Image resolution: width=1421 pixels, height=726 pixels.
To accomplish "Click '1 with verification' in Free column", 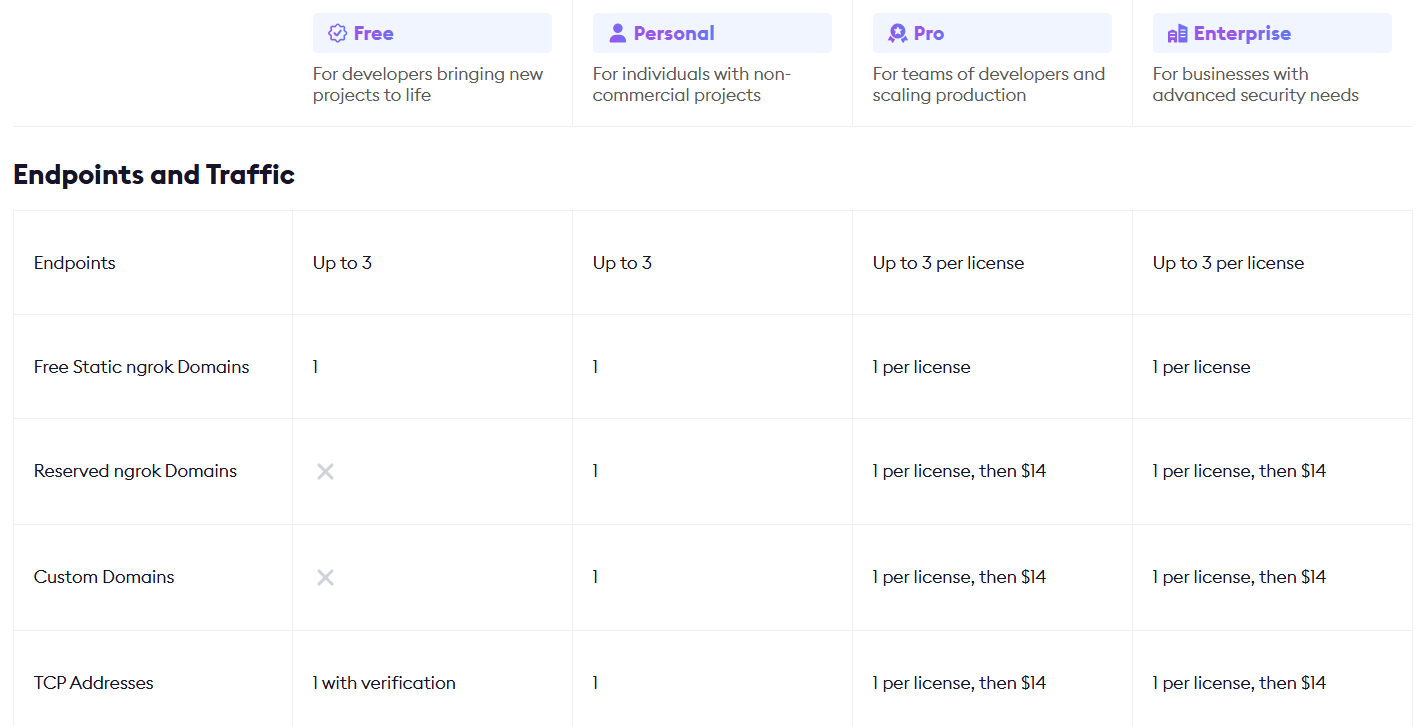I will [x=384, y=683].
